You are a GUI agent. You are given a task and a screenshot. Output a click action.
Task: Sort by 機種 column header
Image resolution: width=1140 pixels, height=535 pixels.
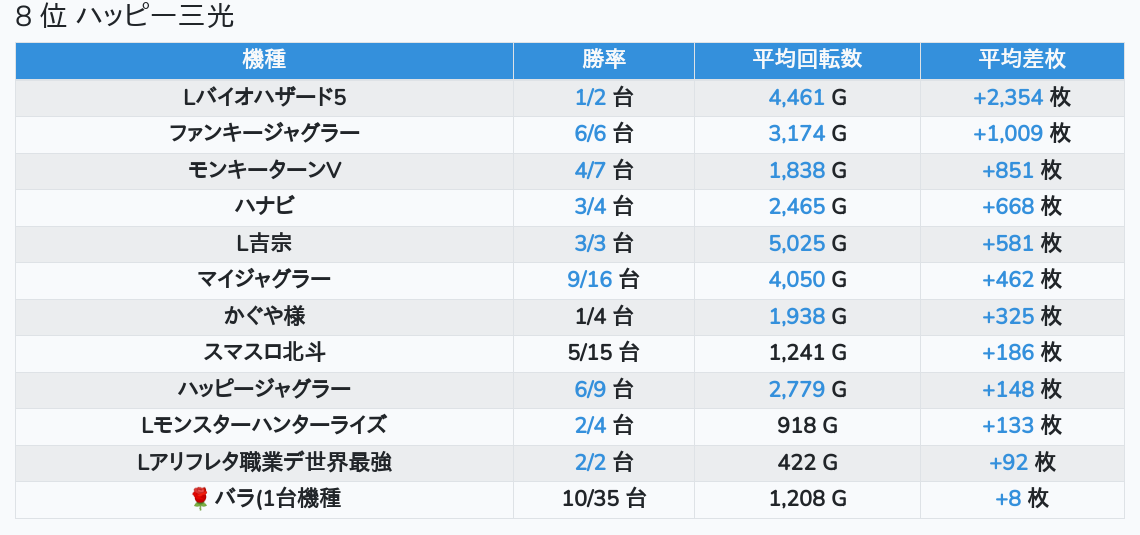point(264,59)
